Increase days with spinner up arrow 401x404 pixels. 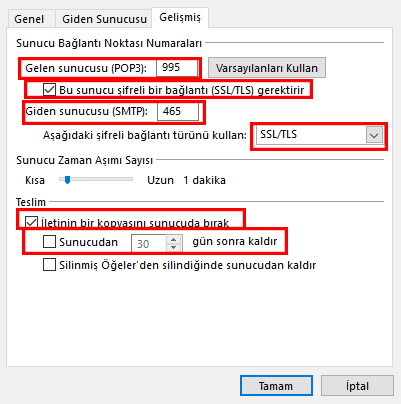174,239
